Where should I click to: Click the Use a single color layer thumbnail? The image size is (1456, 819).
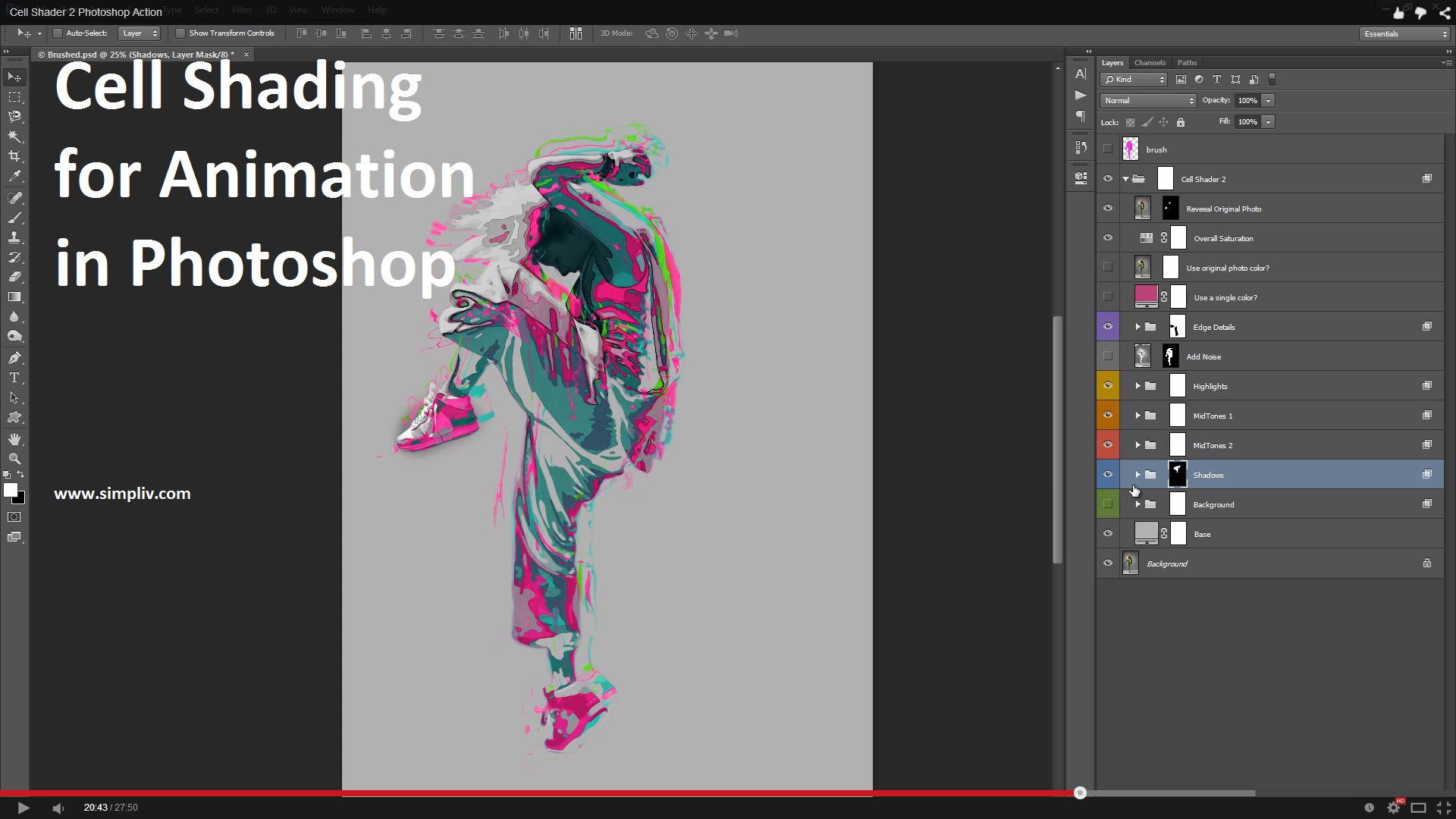[x=1146, y=297]
